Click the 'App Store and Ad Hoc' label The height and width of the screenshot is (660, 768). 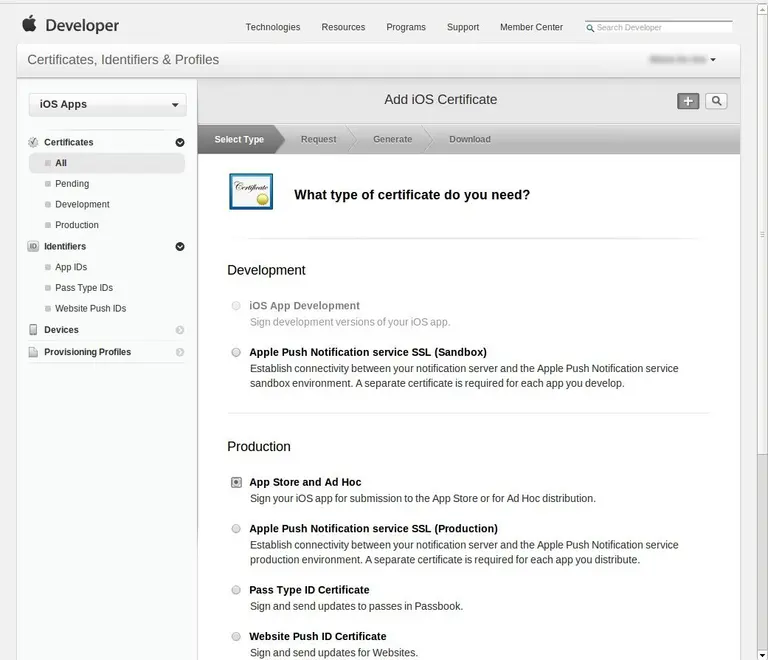pos(305,482)
